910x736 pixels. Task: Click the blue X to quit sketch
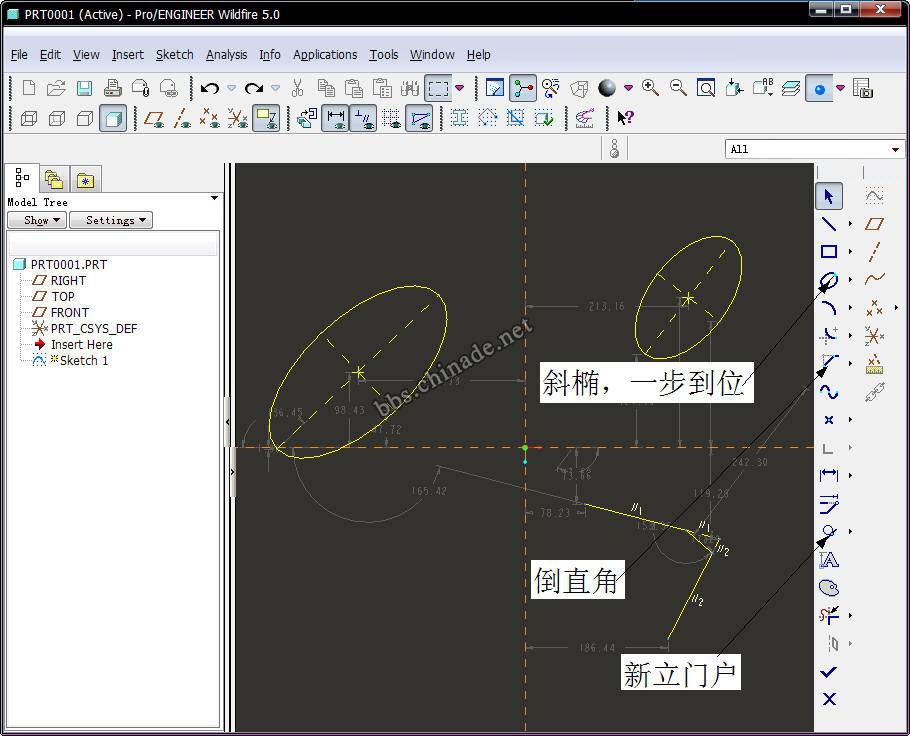pos(829,699)
